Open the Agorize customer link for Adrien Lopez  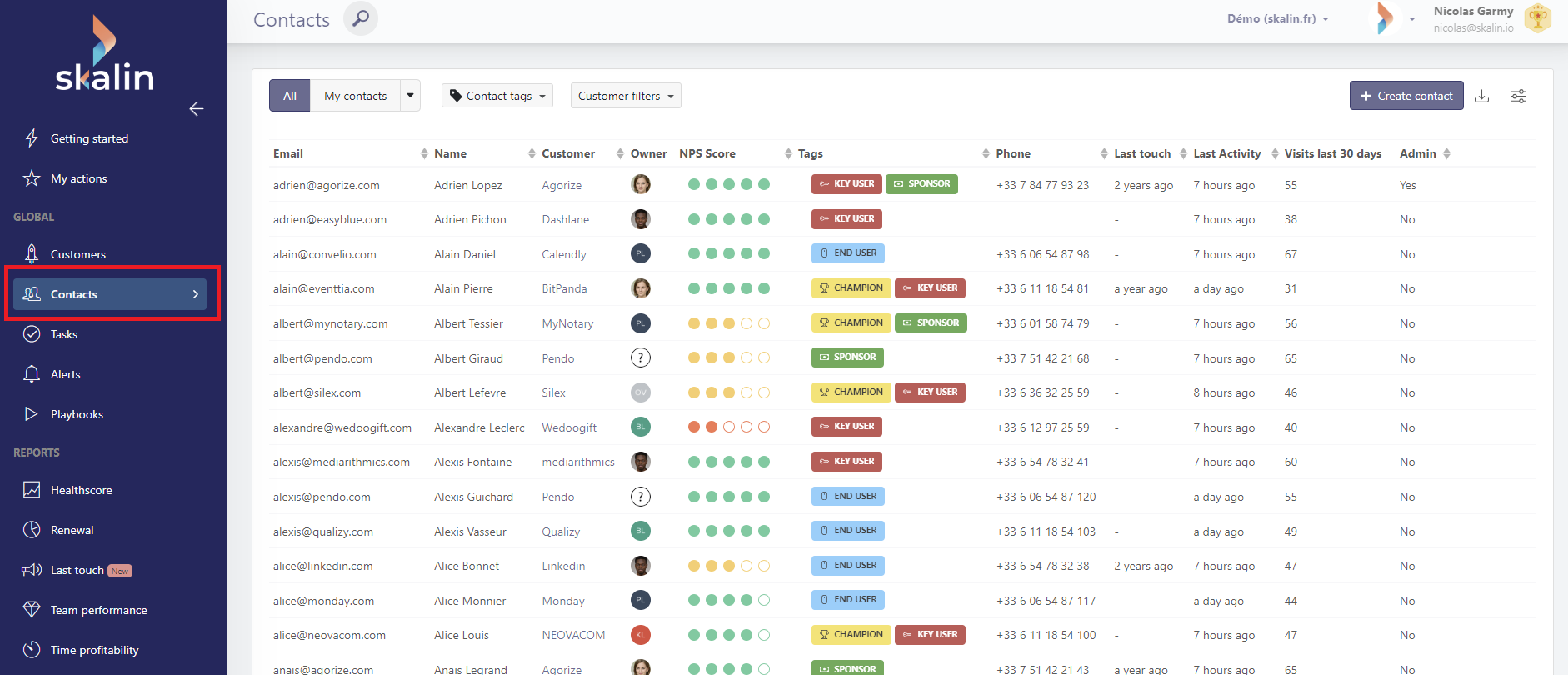[x=562, y=185]
